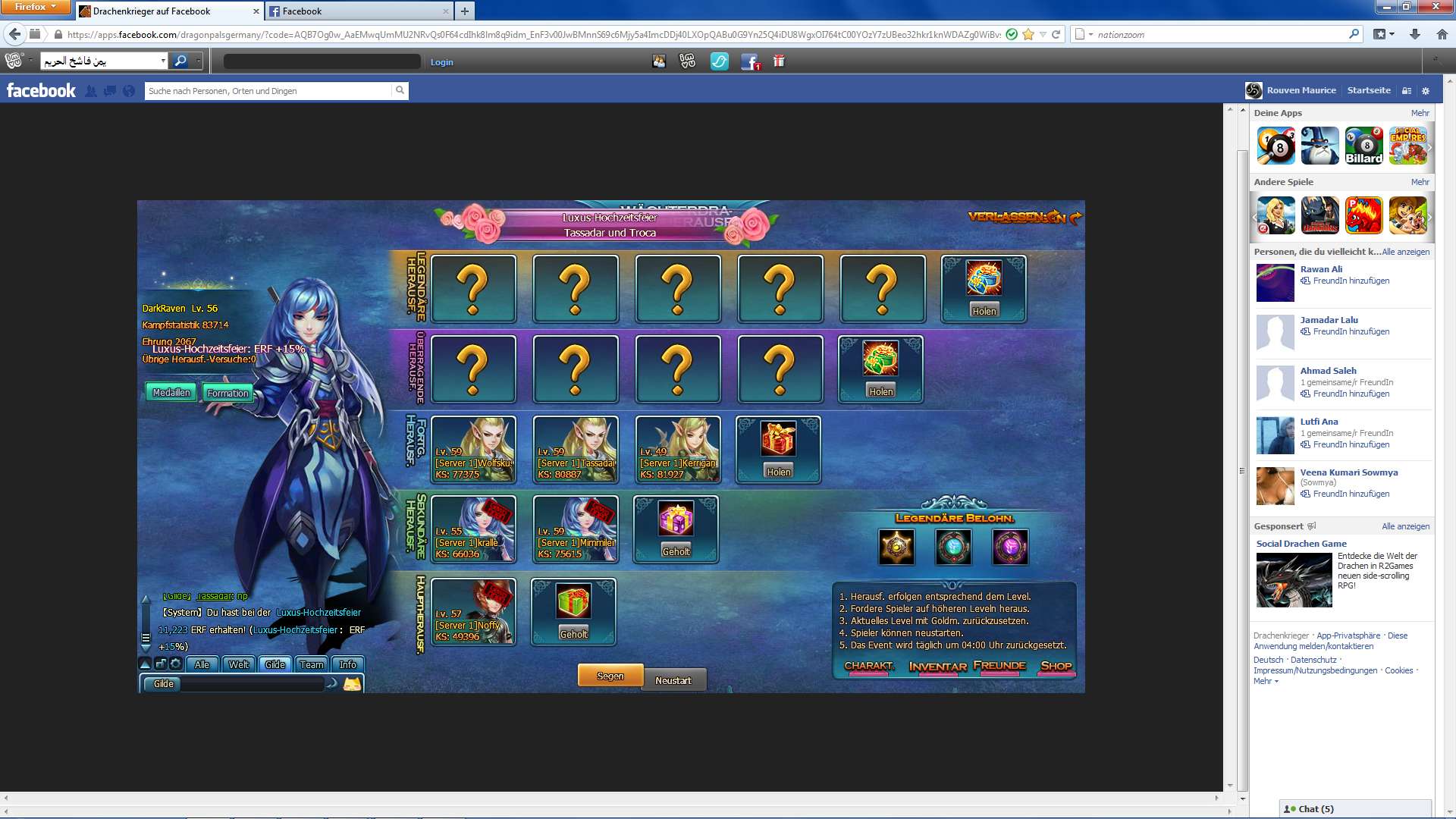
Task: Click the purple legendary reward orb
Action: pyautogui.click(x=1010, y=547)
